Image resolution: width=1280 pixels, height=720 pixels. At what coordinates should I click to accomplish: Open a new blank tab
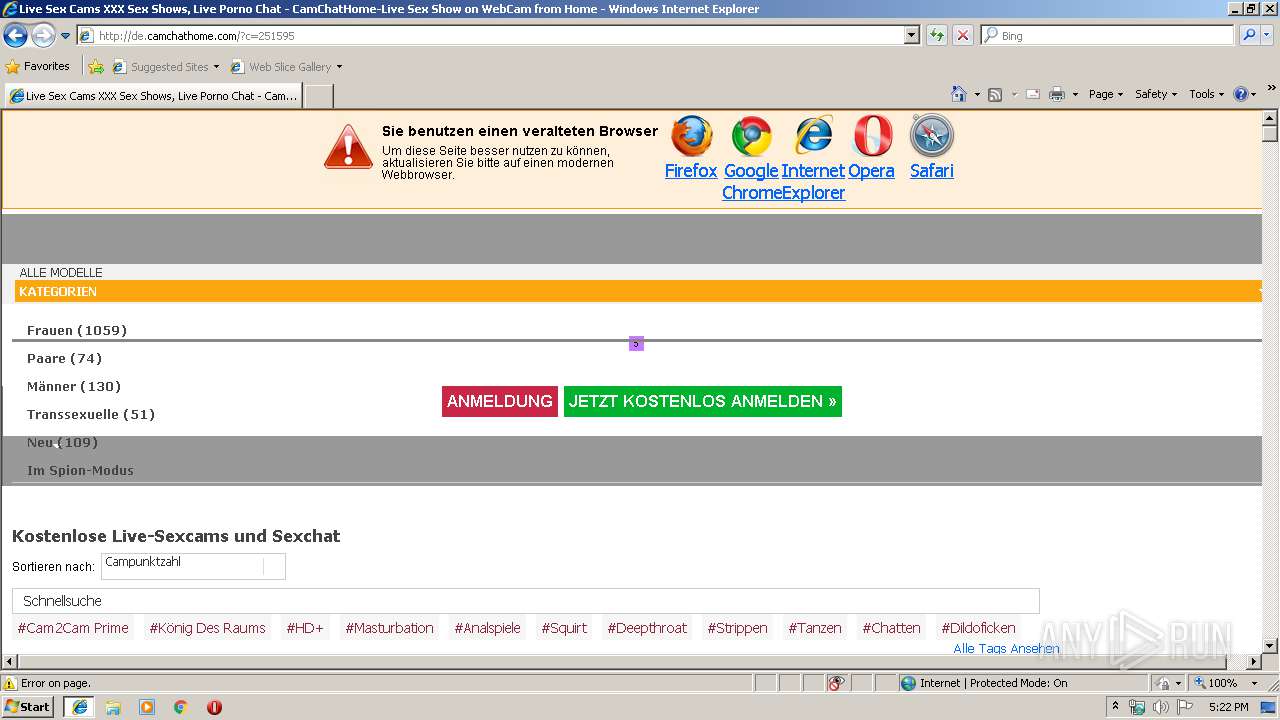click(318, 96)
